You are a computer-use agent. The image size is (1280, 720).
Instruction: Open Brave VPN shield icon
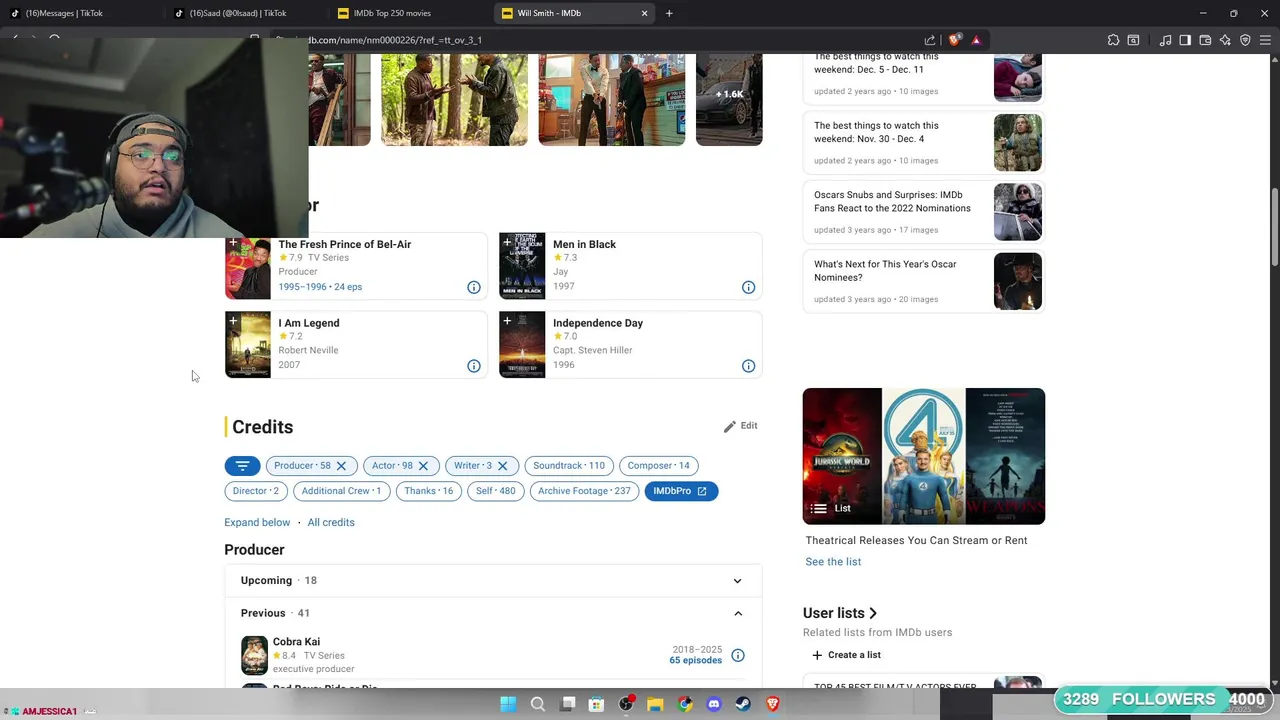coord(1245,40)
